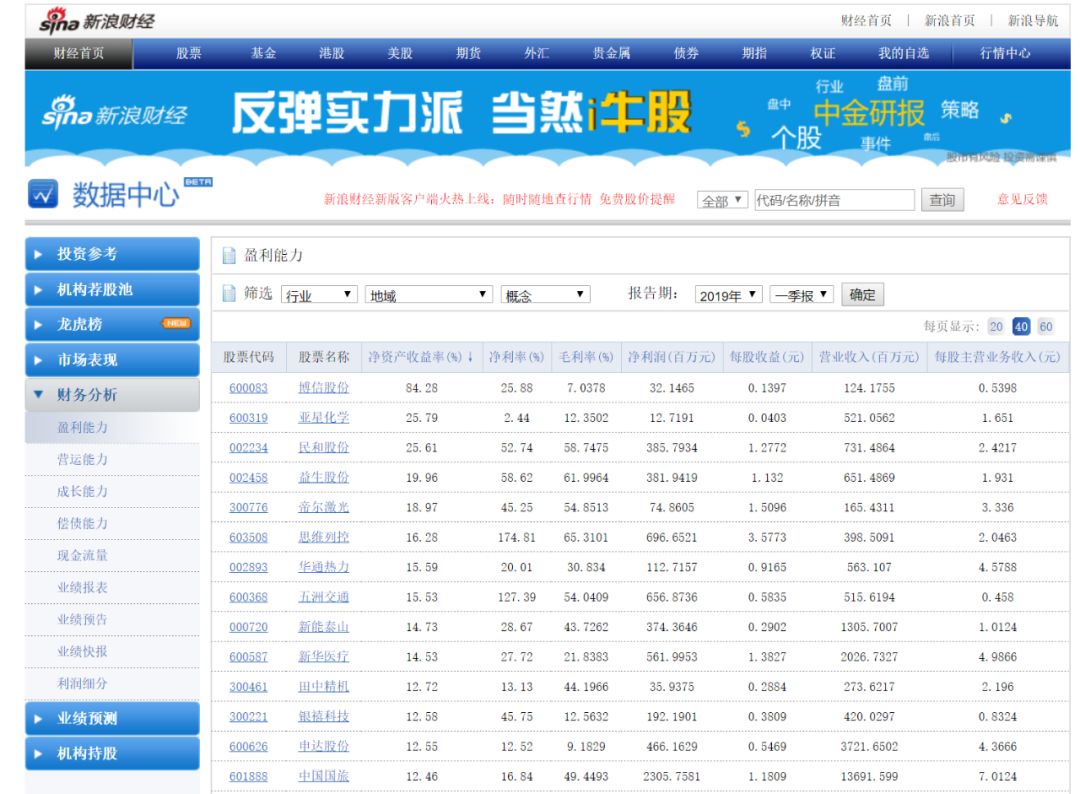The width and height of the screenshot is (1080, 794).
Task: Click the 确定 confirm button
Action: coord(862,295)
